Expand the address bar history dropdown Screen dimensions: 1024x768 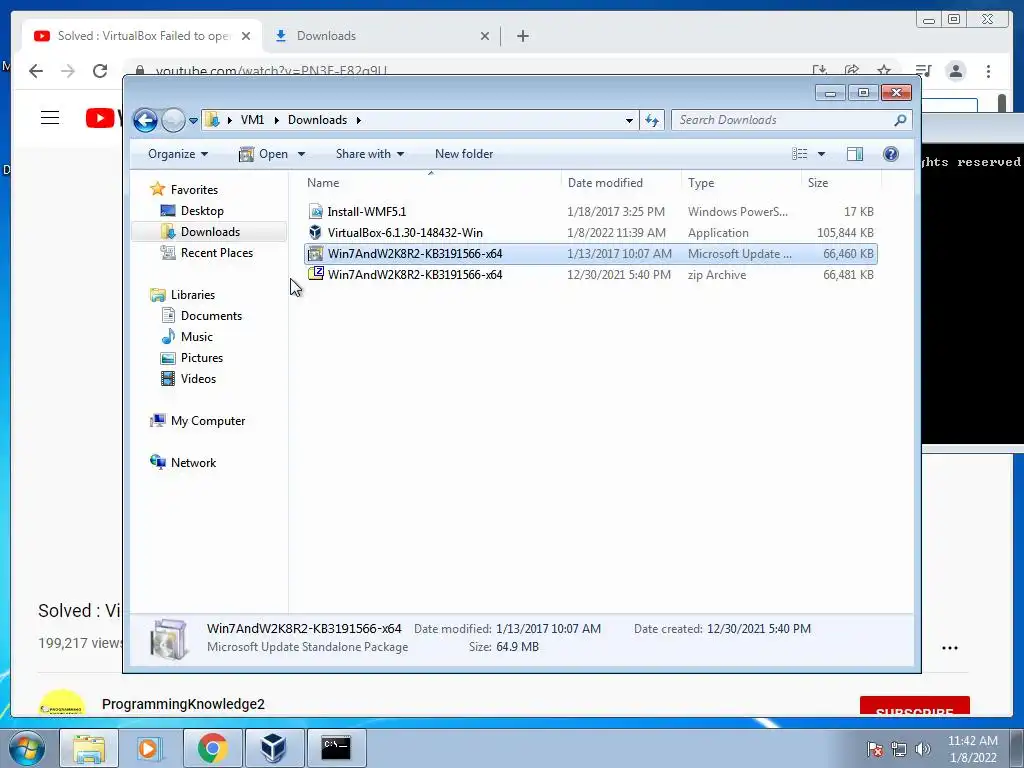[x=629, y=120]
